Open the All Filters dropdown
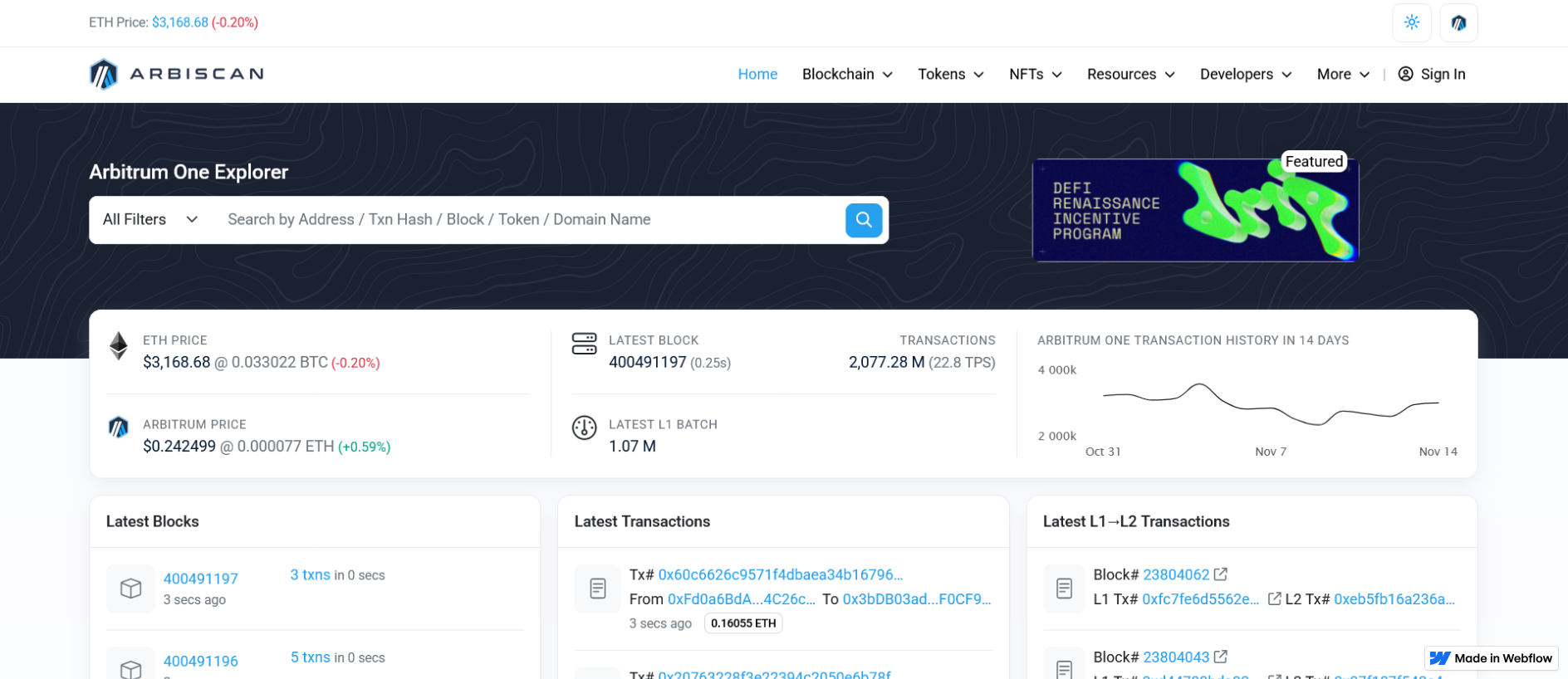 point(150,220)
